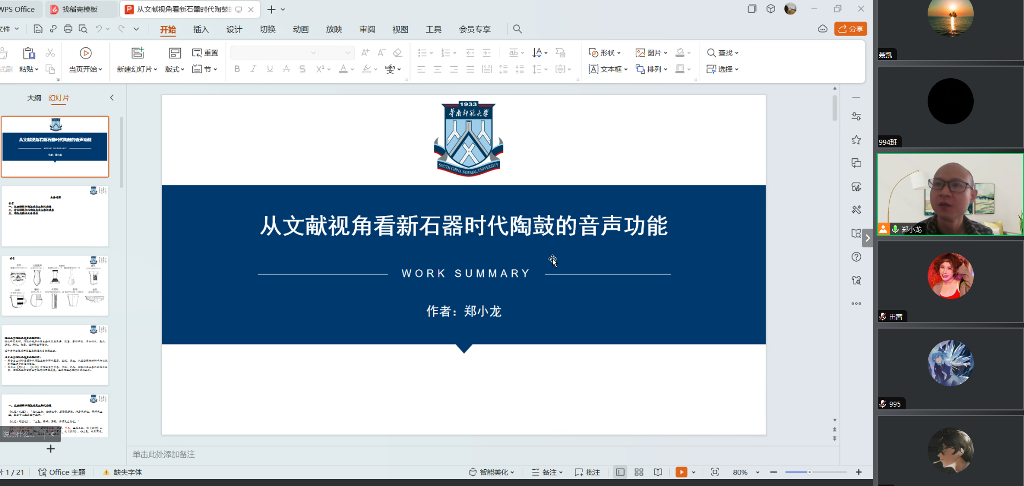The image size is (1024, 486).
Task: Switch to the 插入 ribbon tab
Action: pos(201,29)
